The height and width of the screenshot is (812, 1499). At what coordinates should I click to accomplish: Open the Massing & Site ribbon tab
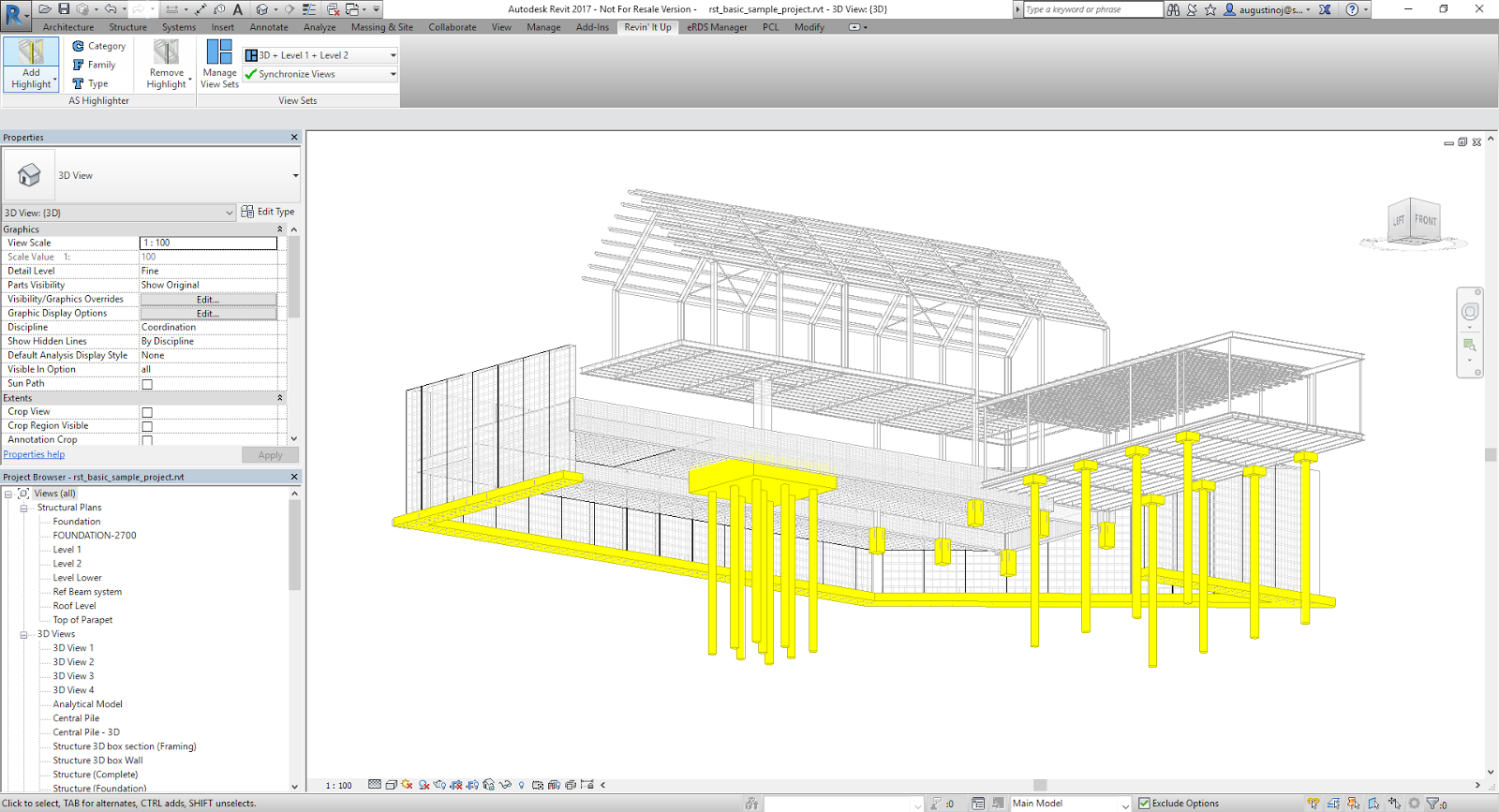(382, 27)
